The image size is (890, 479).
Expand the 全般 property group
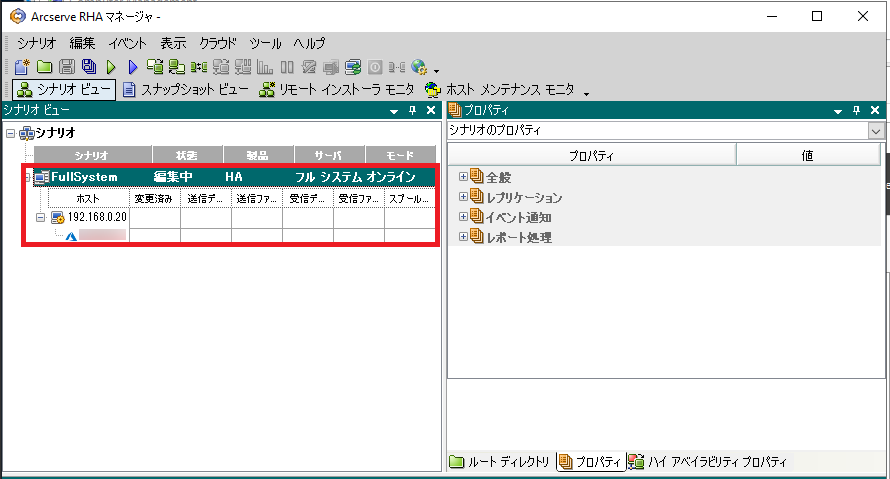coord(463,177)
